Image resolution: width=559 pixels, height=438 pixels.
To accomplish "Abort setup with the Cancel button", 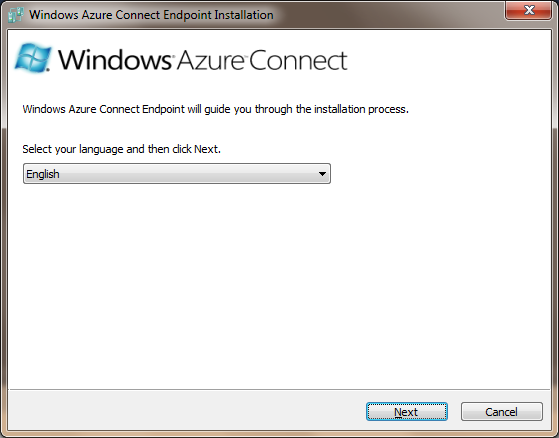I will [502, 412].
